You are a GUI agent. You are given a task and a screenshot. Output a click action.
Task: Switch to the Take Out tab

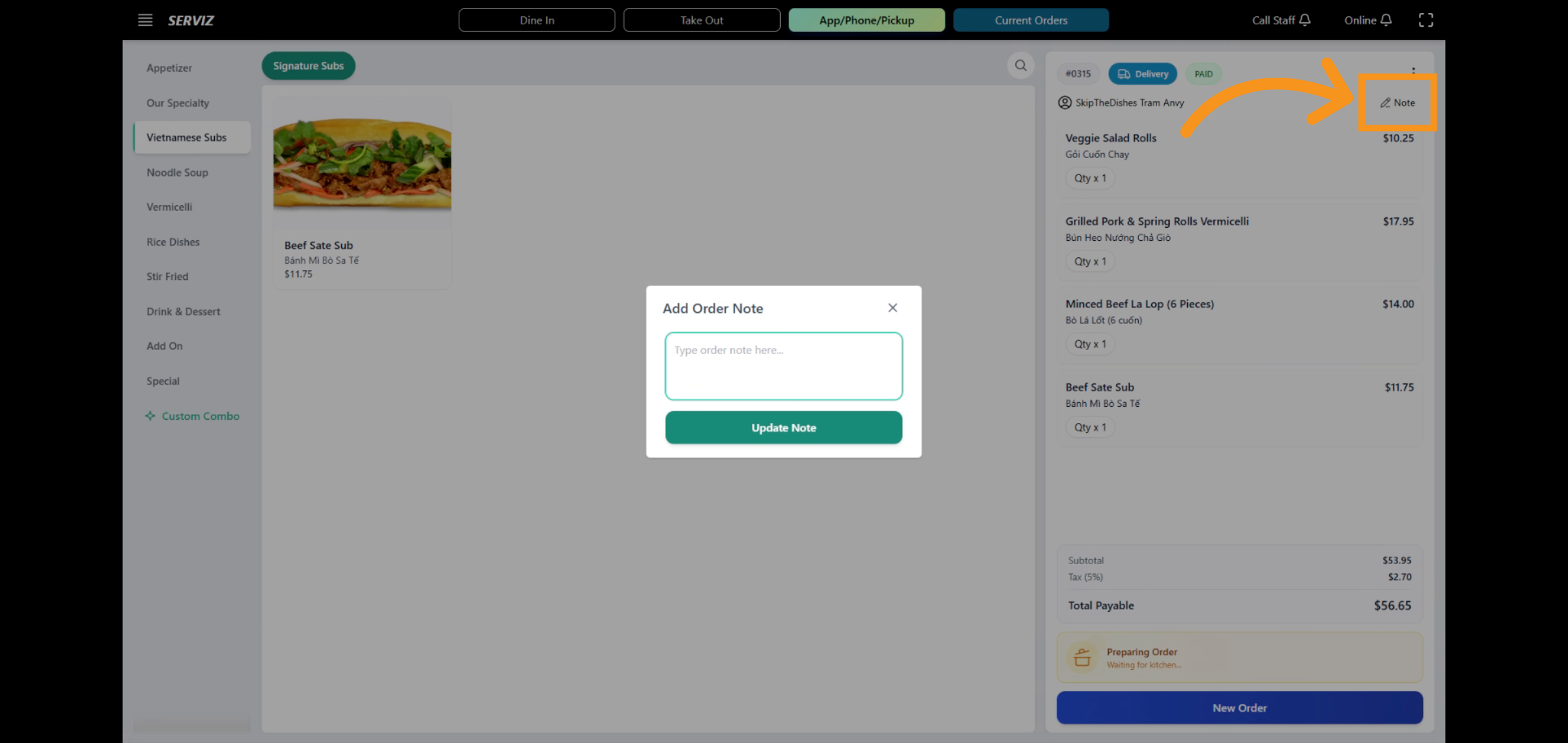coord(701,20)
